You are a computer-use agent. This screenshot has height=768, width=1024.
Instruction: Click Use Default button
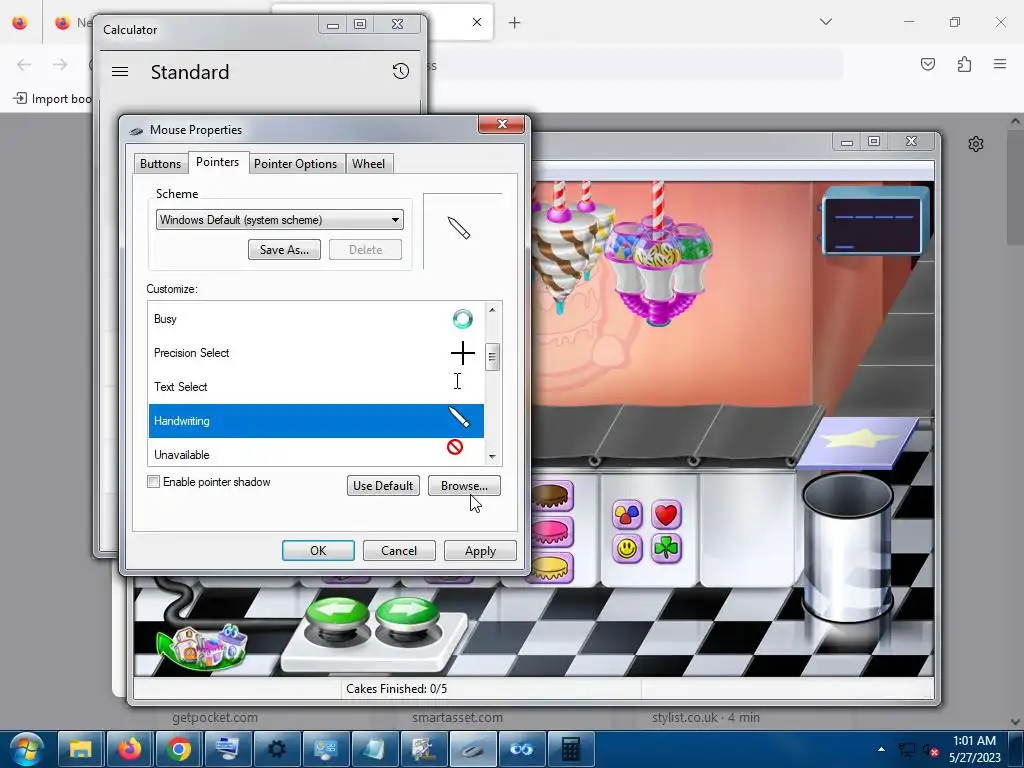click(x=383, y=486)
